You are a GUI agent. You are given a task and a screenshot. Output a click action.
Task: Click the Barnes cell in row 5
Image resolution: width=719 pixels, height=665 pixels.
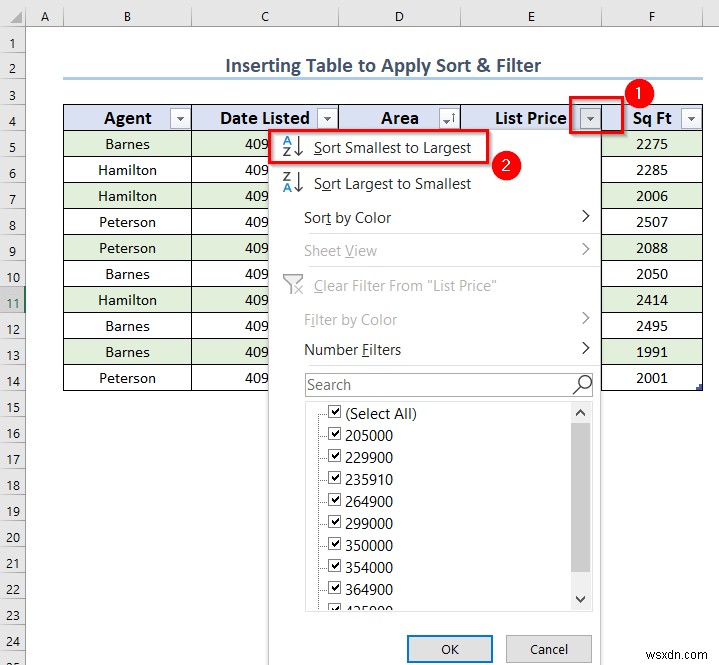click(127, 144)
